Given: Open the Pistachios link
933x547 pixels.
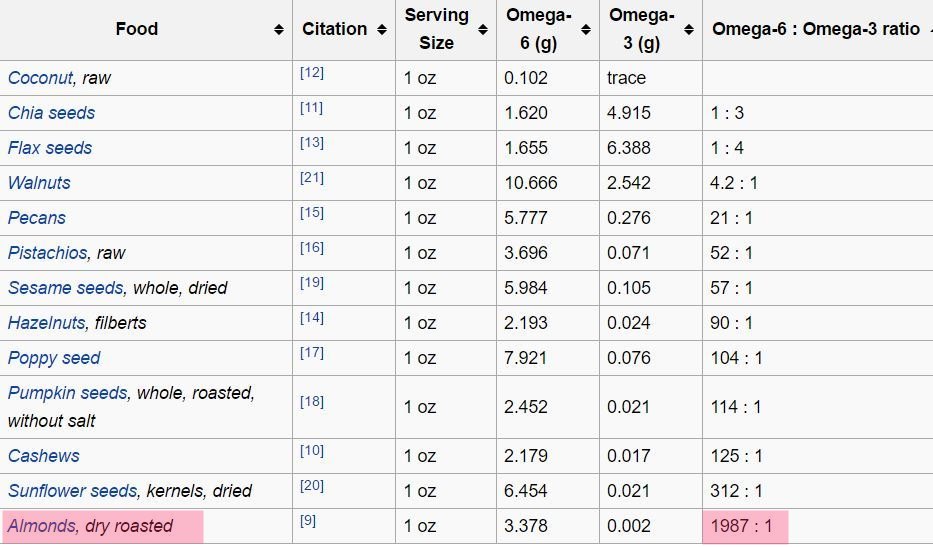Looking at the screenshot, I should click(x=48, y=253).
